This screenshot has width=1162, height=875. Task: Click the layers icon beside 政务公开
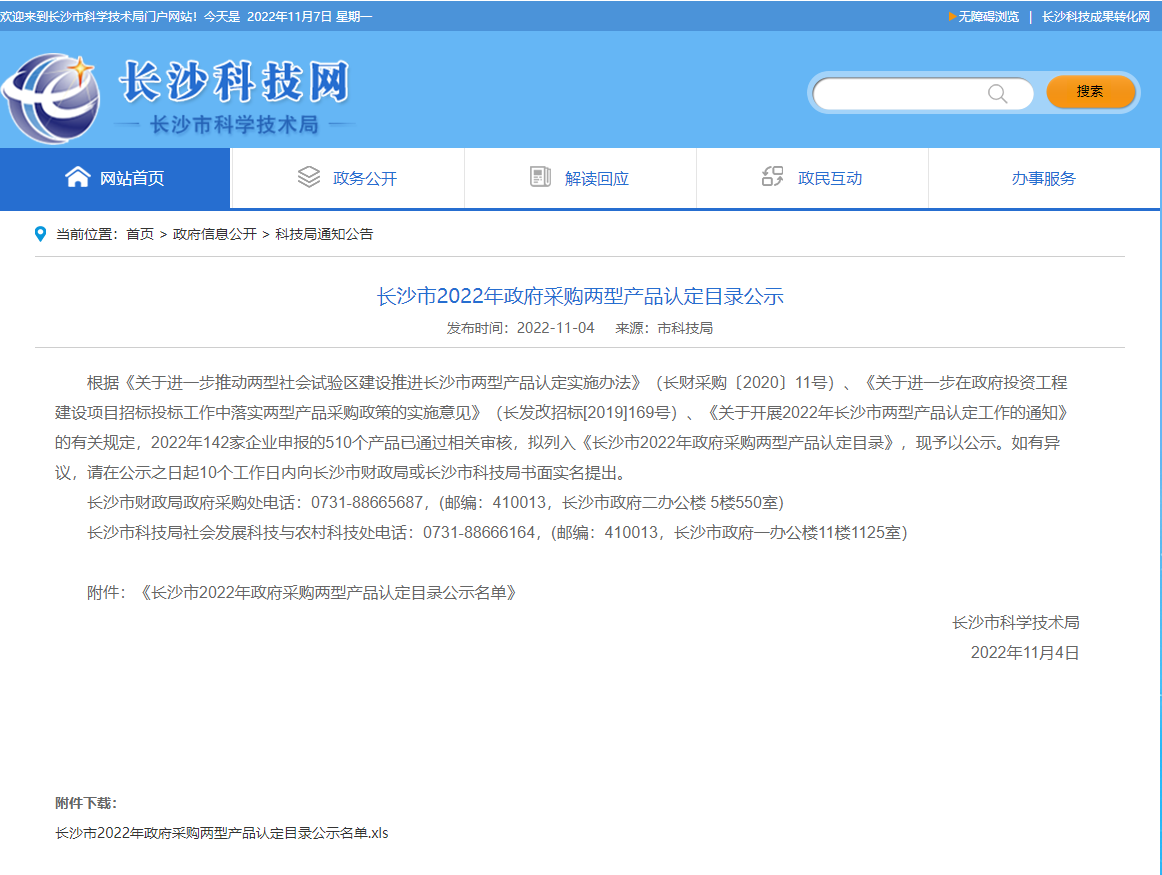click(309, 177)
